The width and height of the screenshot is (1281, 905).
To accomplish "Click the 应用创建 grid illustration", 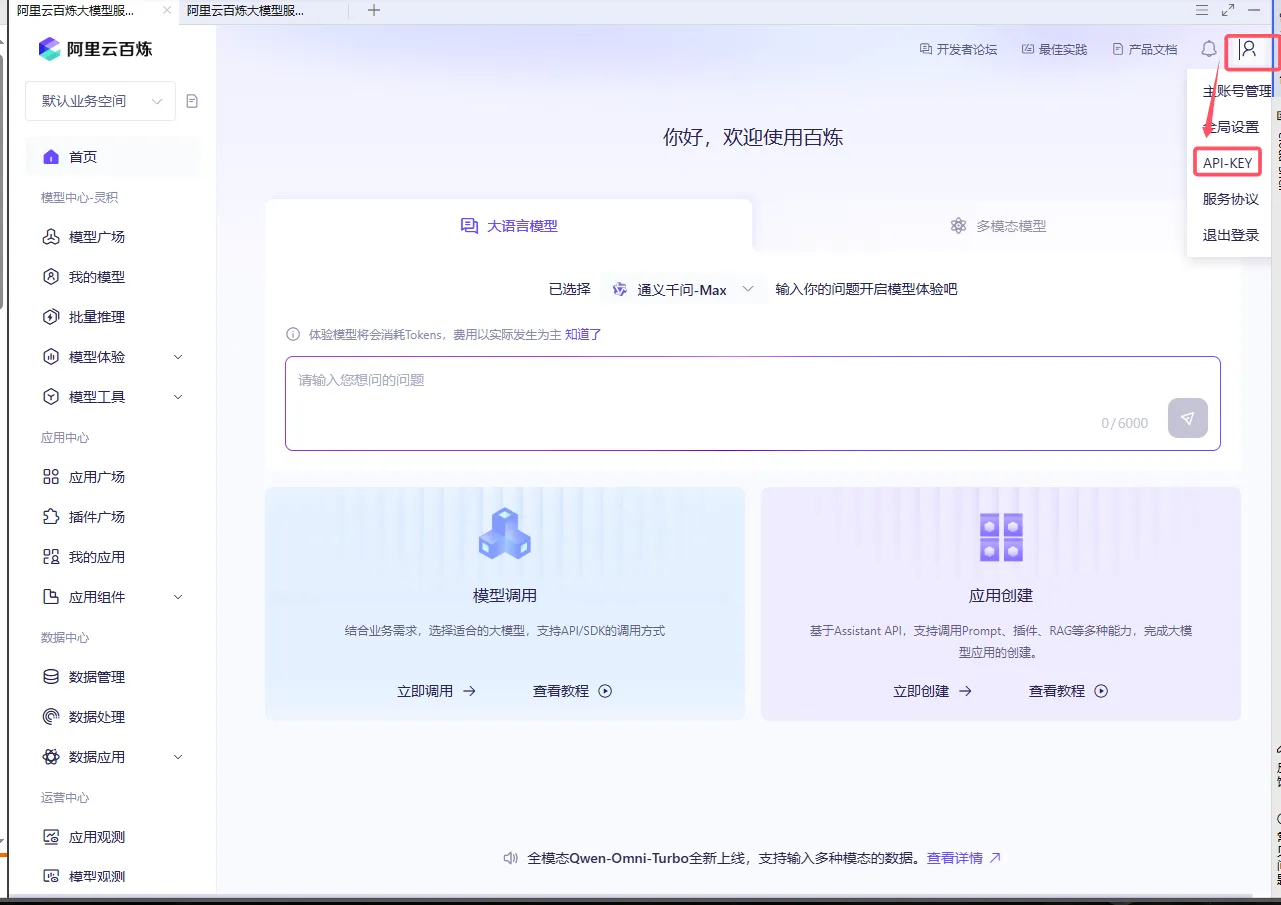I will tap(1001, 537).
